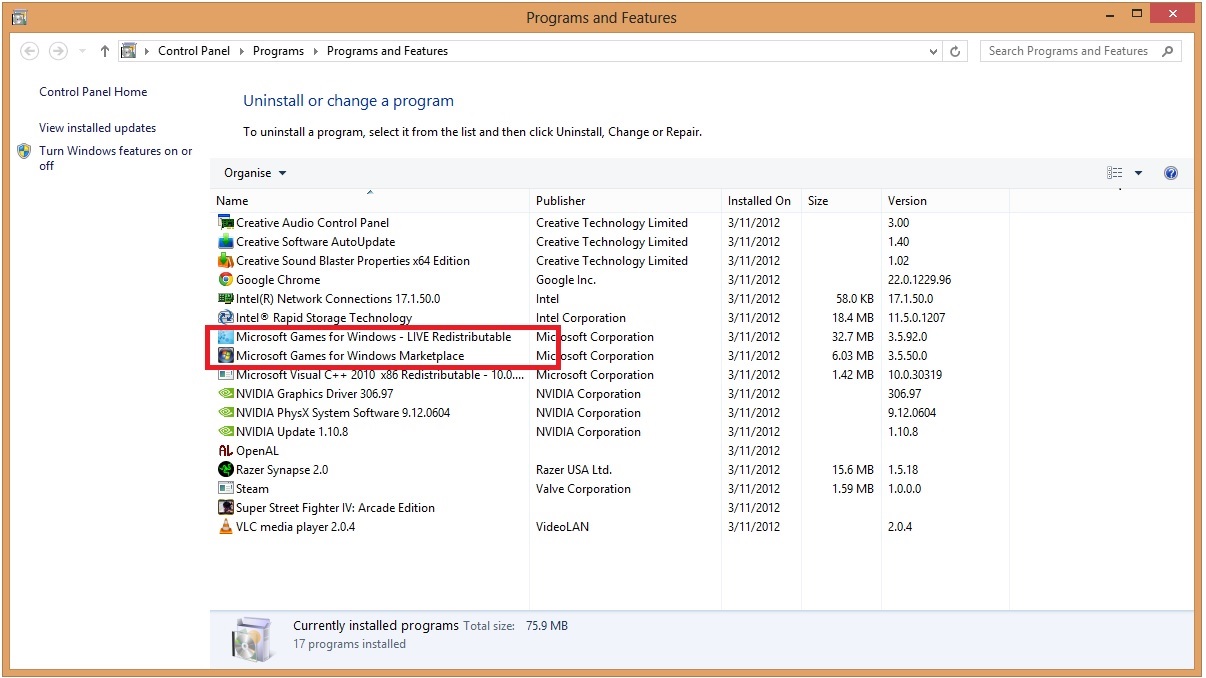
Task: Go up one level with up arrow
Action: (105, 51)
